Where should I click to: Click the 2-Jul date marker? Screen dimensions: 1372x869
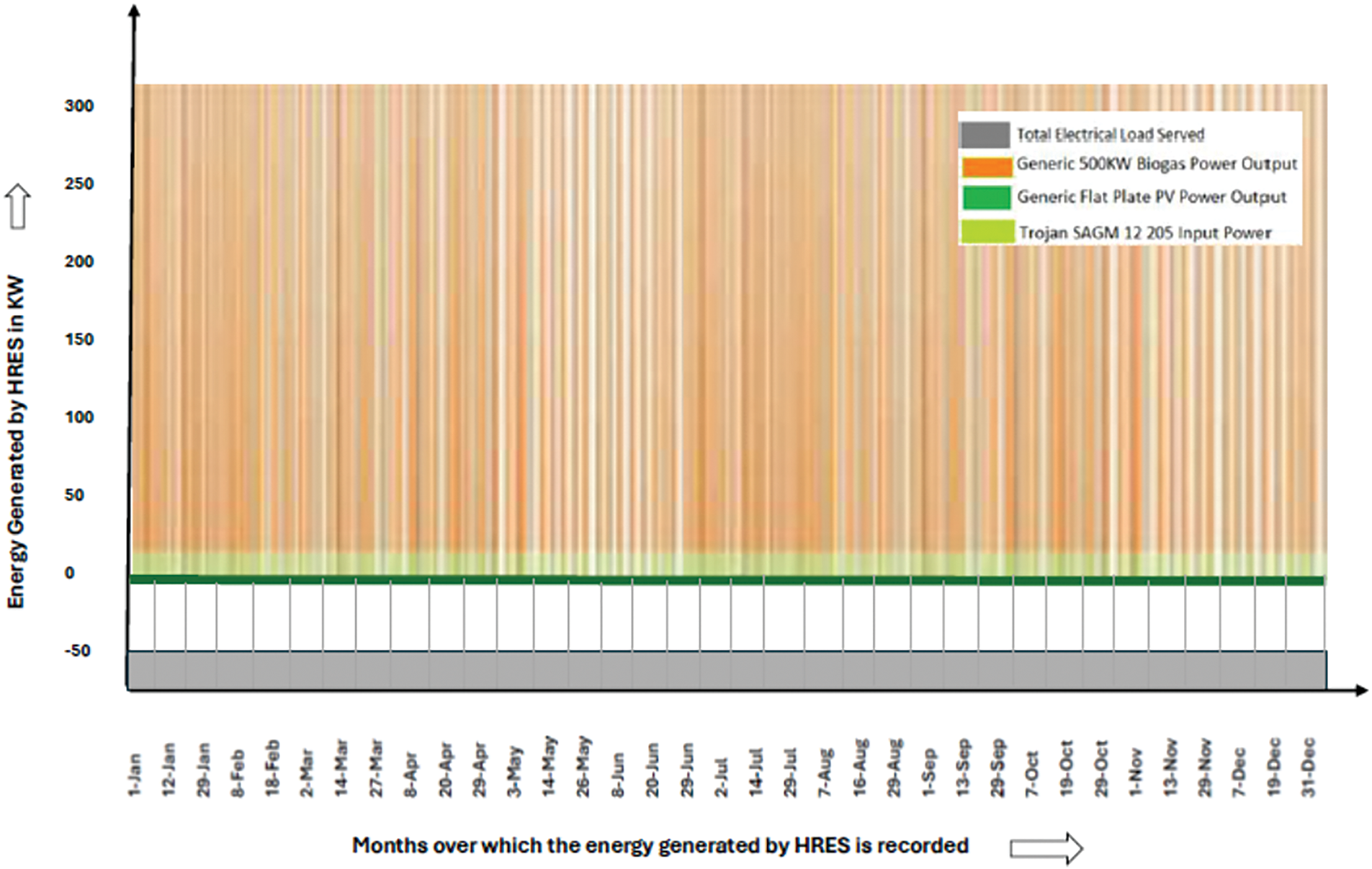tap(721, 777)
